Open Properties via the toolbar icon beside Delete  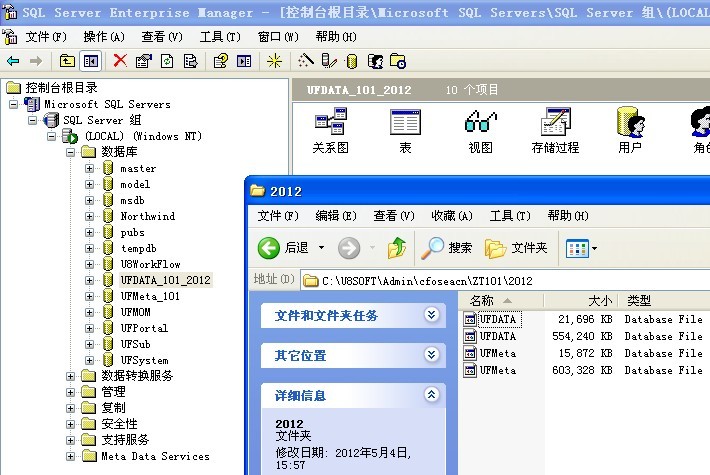click(x=144, y=61)
